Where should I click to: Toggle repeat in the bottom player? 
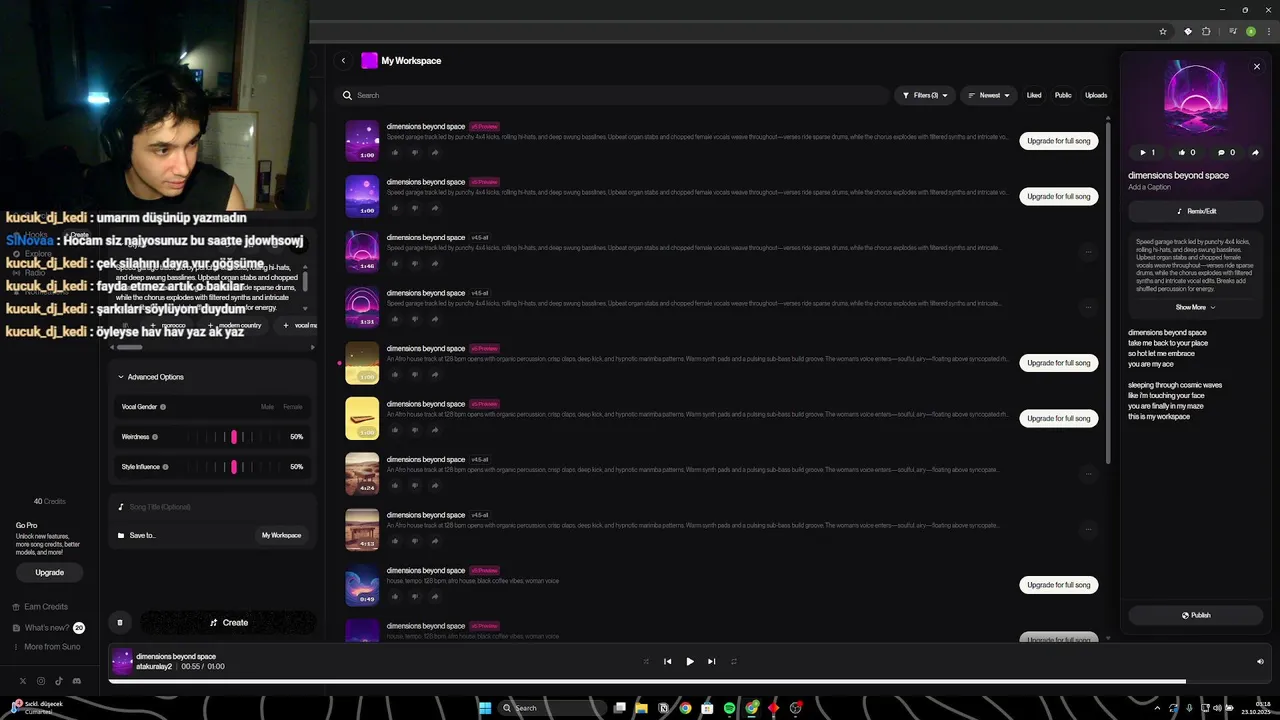coord(733,661)
